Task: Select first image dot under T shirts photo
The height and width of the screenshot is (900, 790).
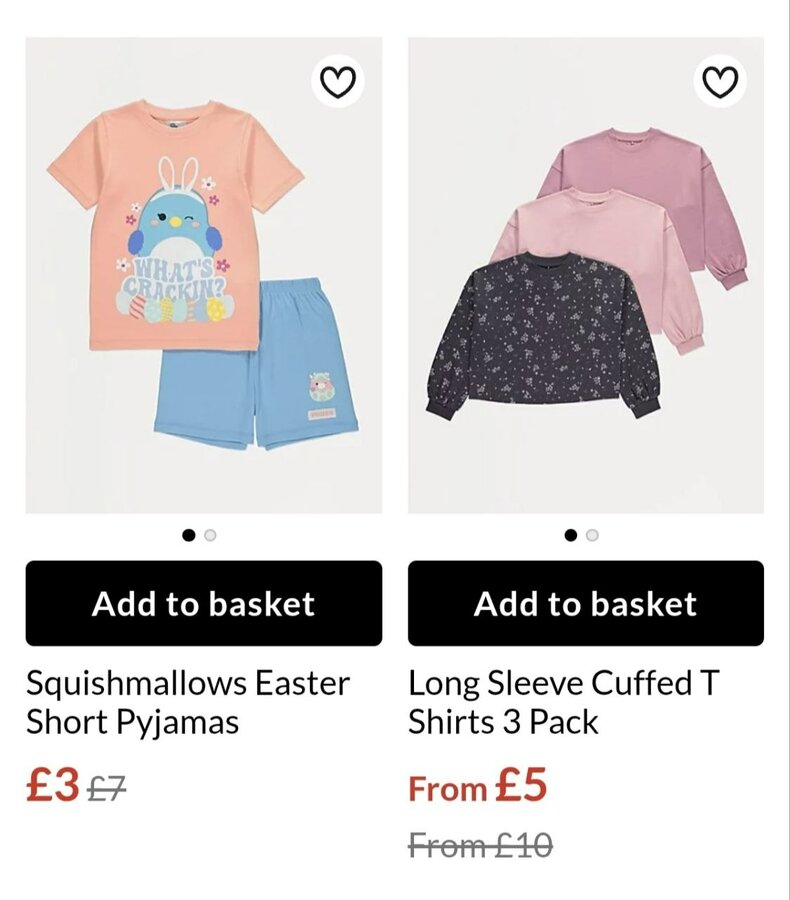Action: 571,535
